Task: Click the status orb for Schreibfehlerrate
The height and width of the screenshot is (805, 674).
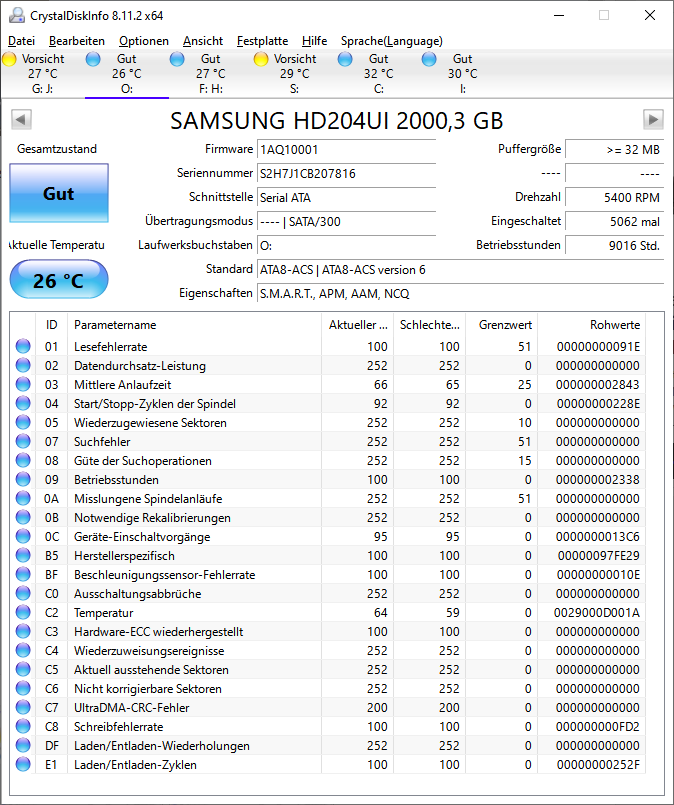Action: [23, 726]
